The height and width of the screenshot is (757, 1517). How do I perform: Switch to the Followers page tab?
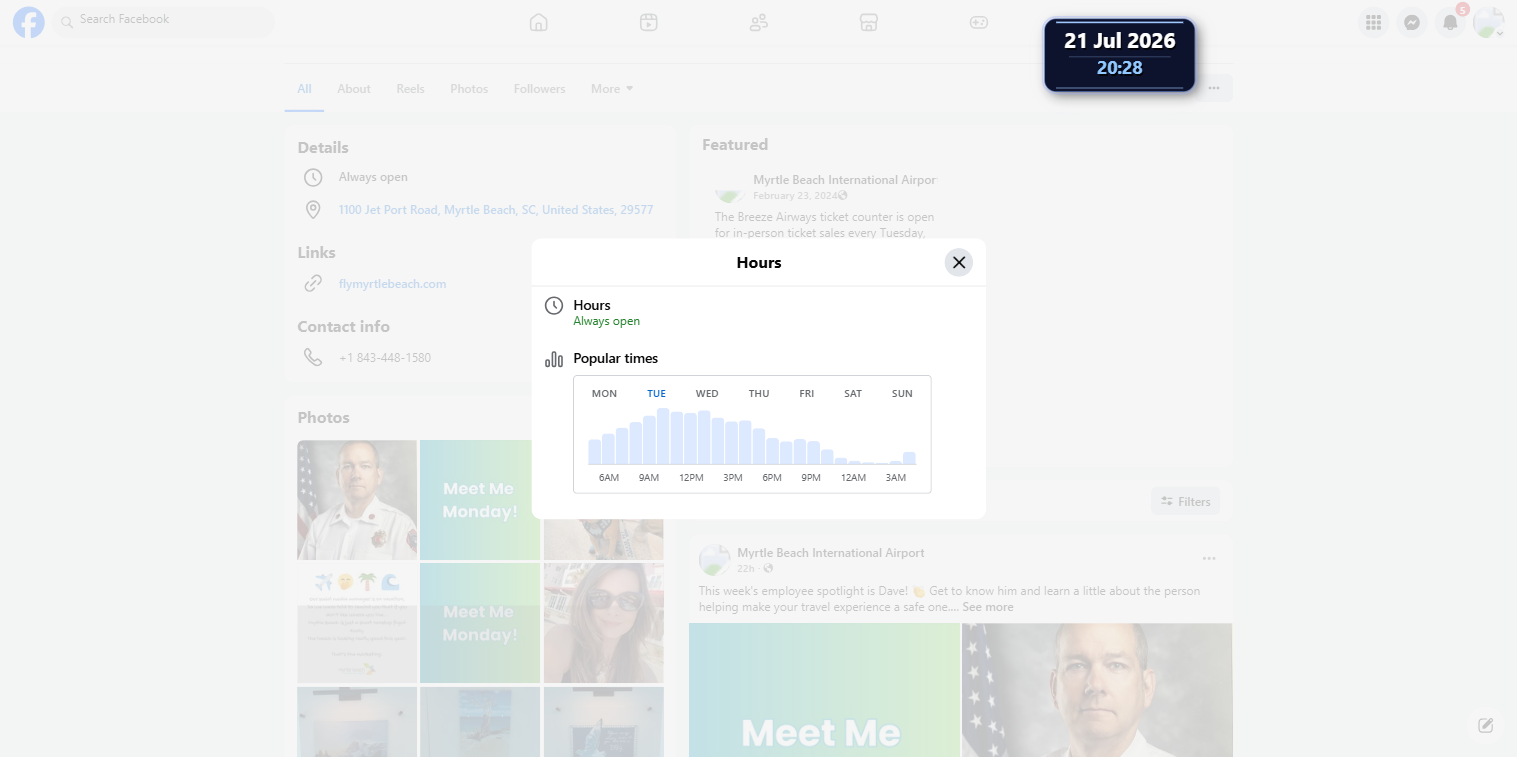[x=540, y=89]
